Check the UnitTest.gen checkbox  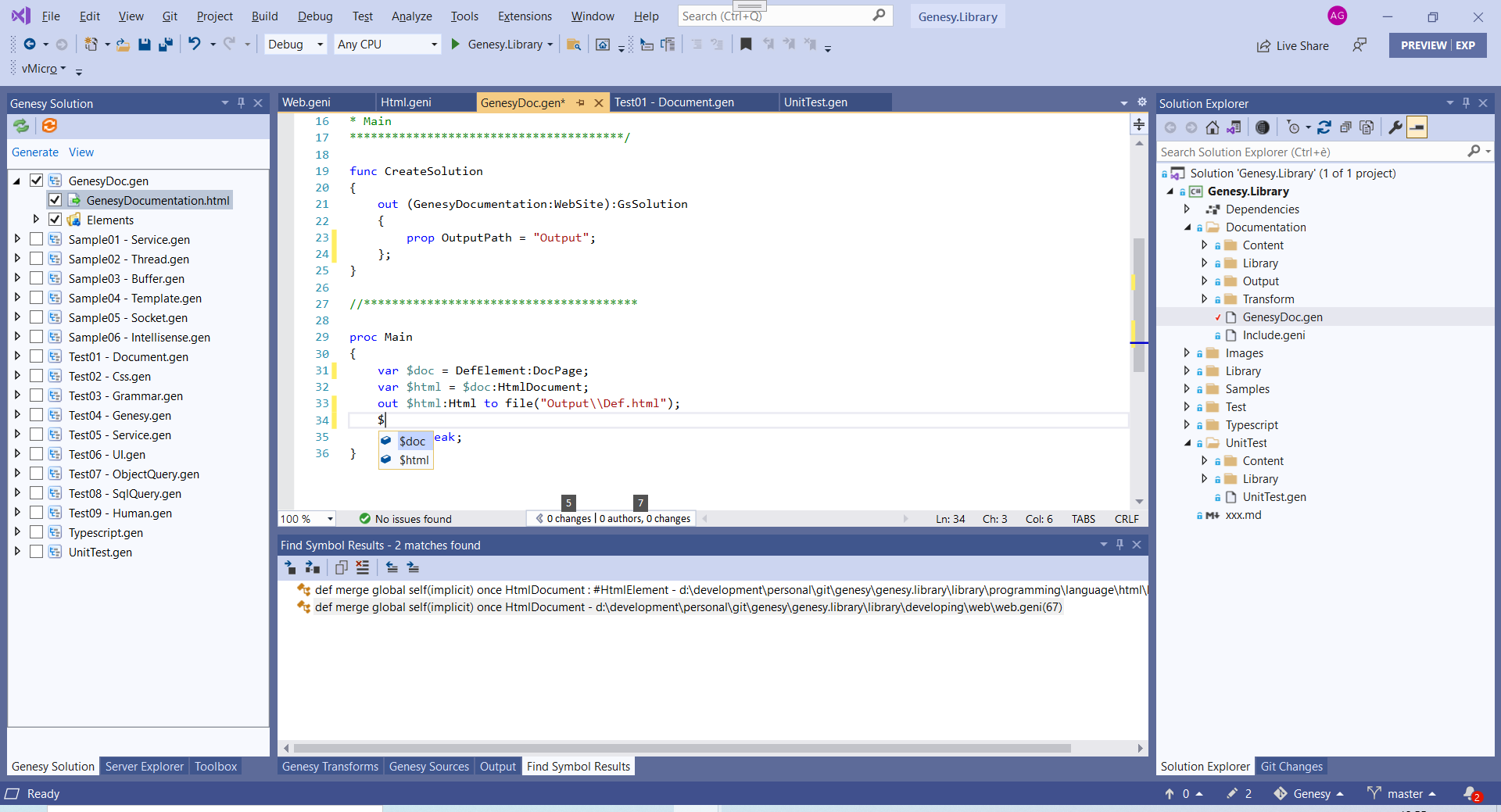click(36, 552)
